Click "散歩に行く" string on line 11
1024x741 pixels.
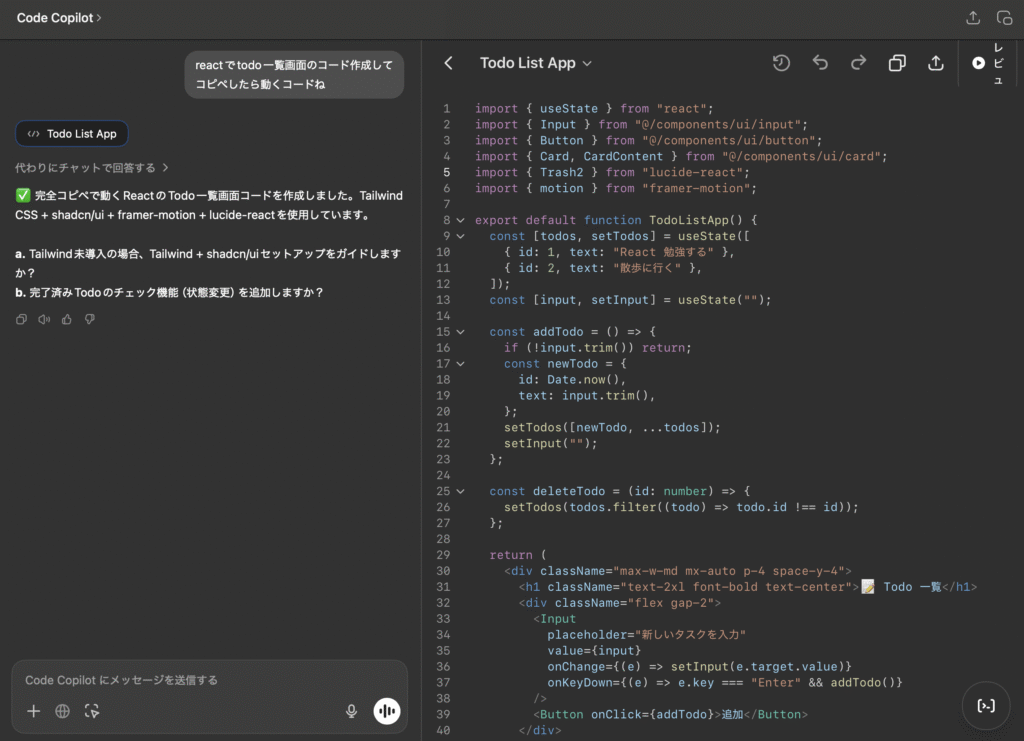click(647, 268)
